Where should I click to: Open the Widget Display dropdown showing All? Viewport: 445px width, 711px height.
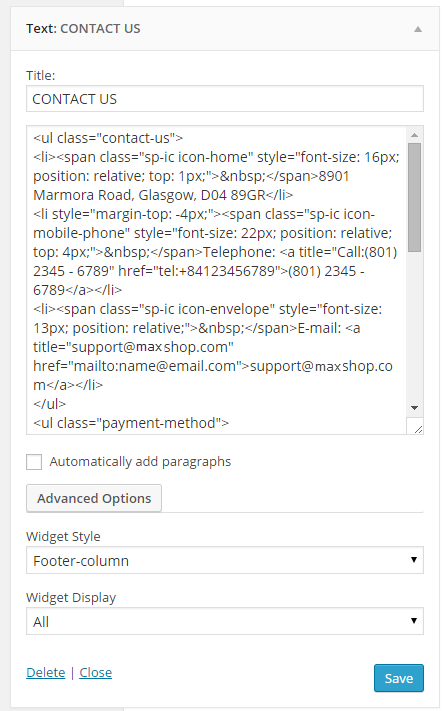tap(225, 621)
